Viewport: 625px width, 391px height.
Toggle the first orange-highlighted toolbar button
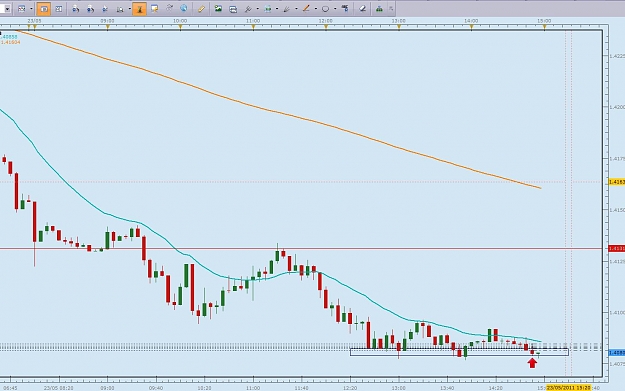click(x=43, y=8)
